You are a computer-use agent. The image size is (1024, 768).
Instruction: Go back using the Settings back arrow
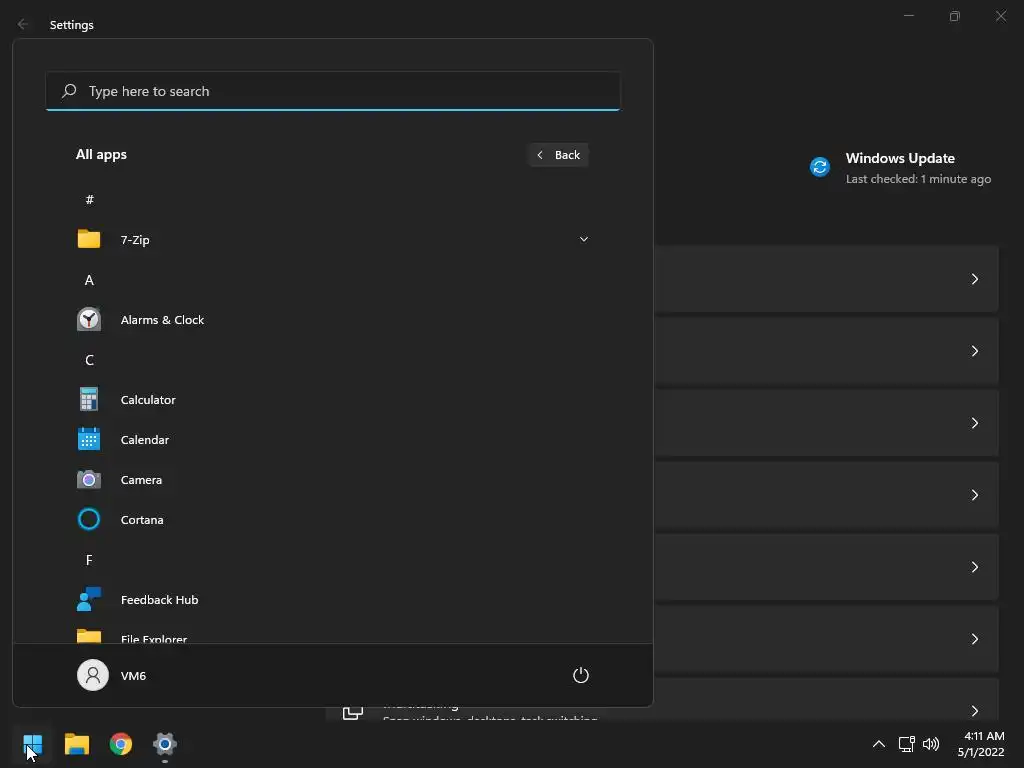(x=23, y=24)
